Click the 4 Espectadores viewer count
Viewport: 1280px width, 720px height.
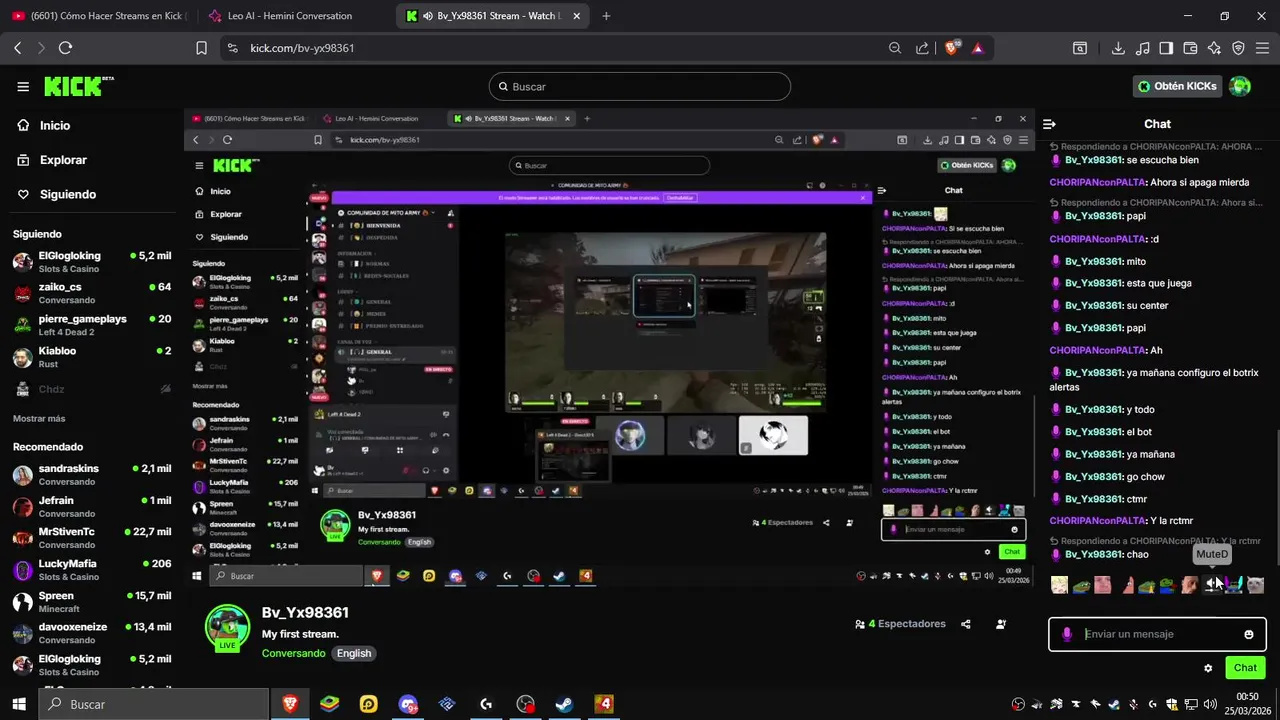point(900,624)
